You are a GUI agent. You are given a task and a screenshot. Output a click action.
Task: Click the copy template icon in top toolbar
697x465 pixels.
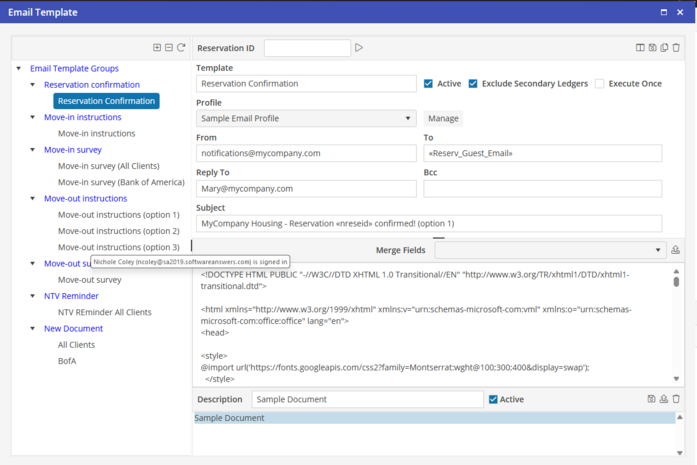click(x=664, y=48)
